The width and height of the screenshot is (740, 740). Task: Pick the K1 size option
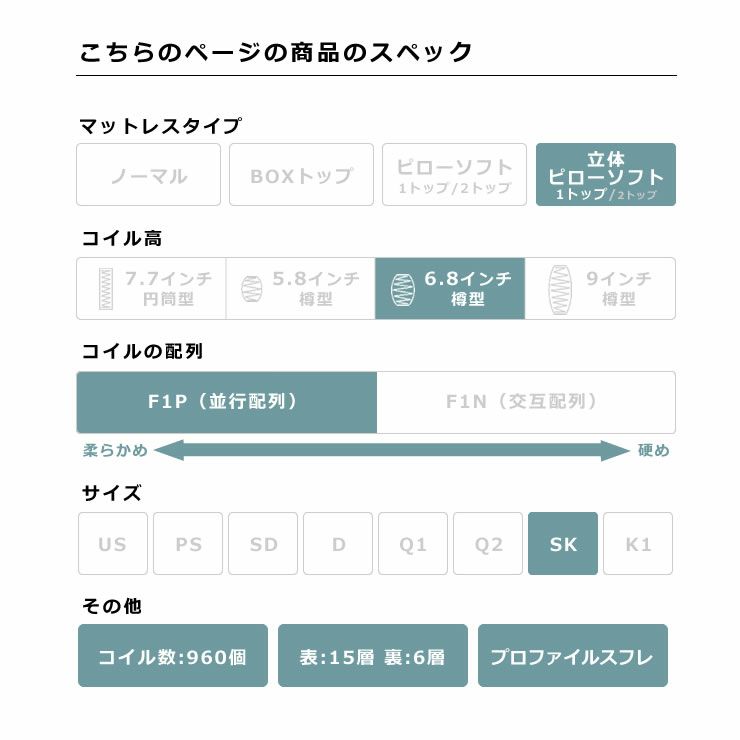pyautogui.click(x=638, y=544)
